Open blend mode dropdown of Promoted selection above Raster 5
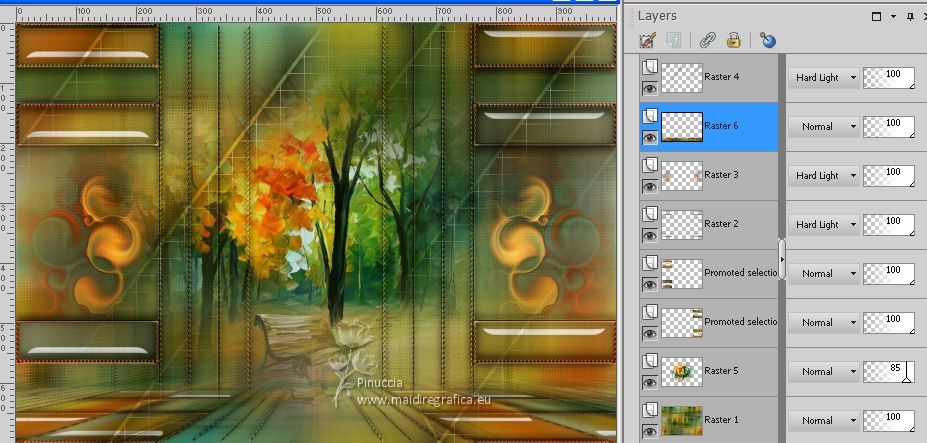This screenshot has width=927, height=443. click(824, 323)
